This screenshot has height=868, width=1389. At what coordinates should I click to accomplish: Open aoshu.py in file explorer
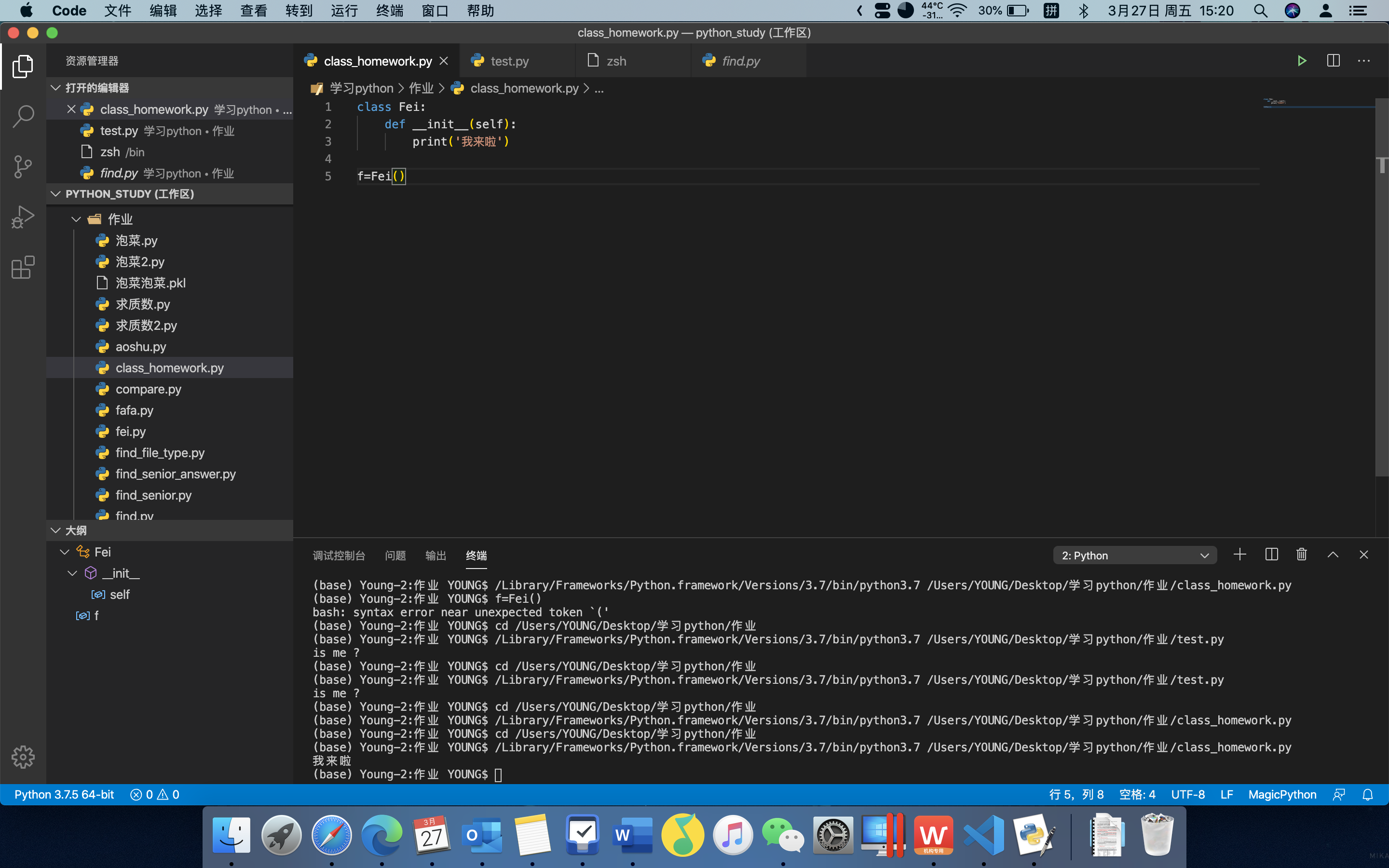click(170, 347)
